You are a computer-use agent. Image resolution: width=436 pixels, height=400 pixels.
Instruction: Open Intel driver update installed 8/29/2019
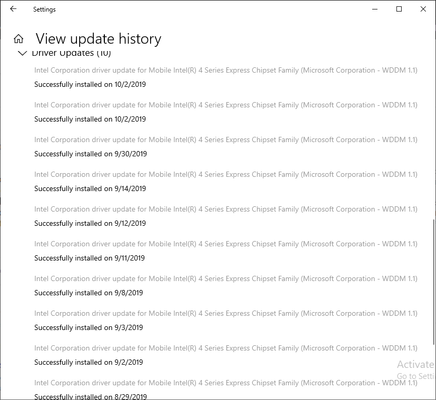[226, 383]
